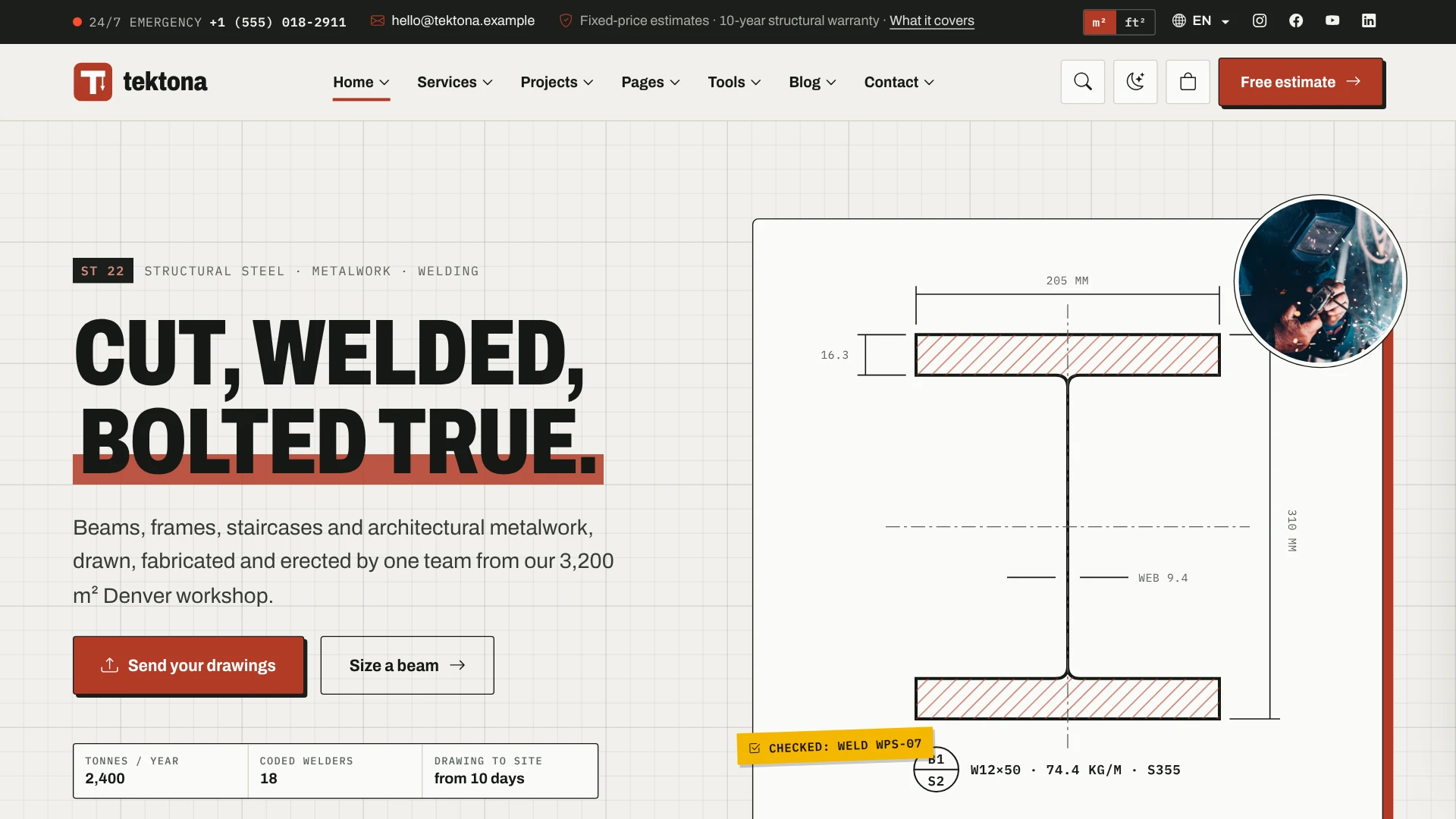
Task: Click the Drawing to Site stat
Action: (x=510, y=770)
